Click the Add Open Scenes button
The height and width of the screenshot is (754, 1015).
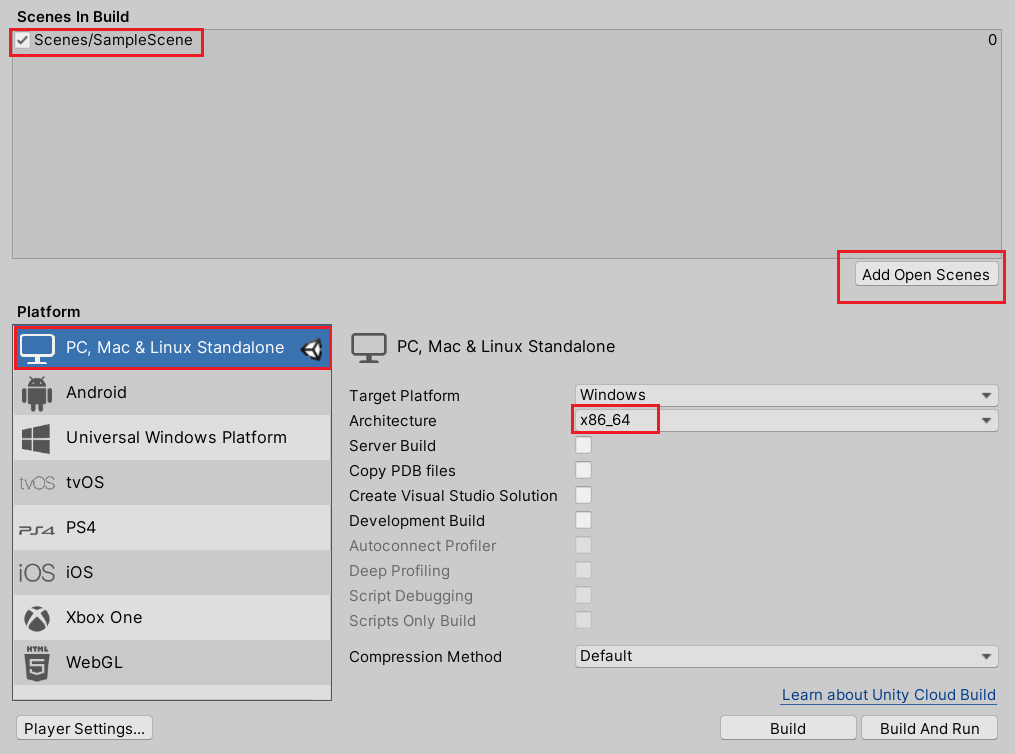[926, 274]
